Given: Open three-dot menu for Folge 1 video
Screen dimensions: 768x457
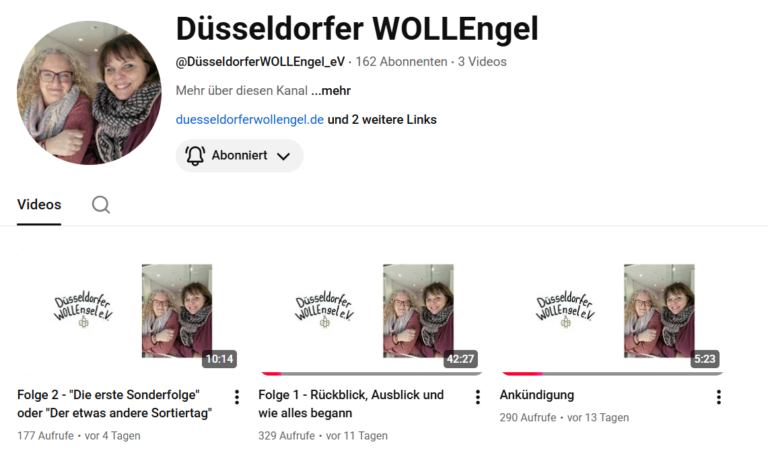Looking at the screenshot, I should pos(478,397).
